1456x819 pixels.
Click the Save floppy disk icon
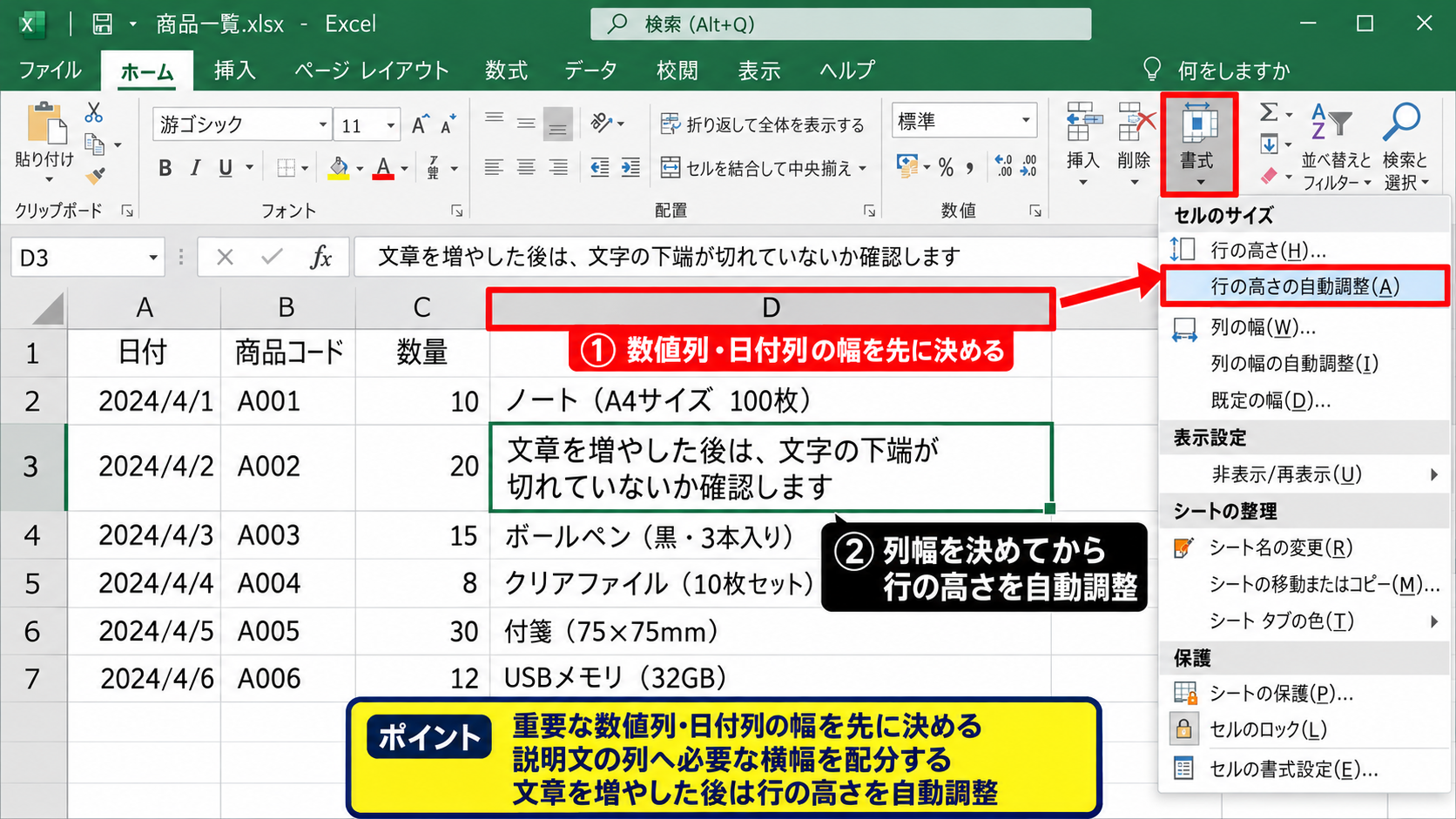(103, 23)
